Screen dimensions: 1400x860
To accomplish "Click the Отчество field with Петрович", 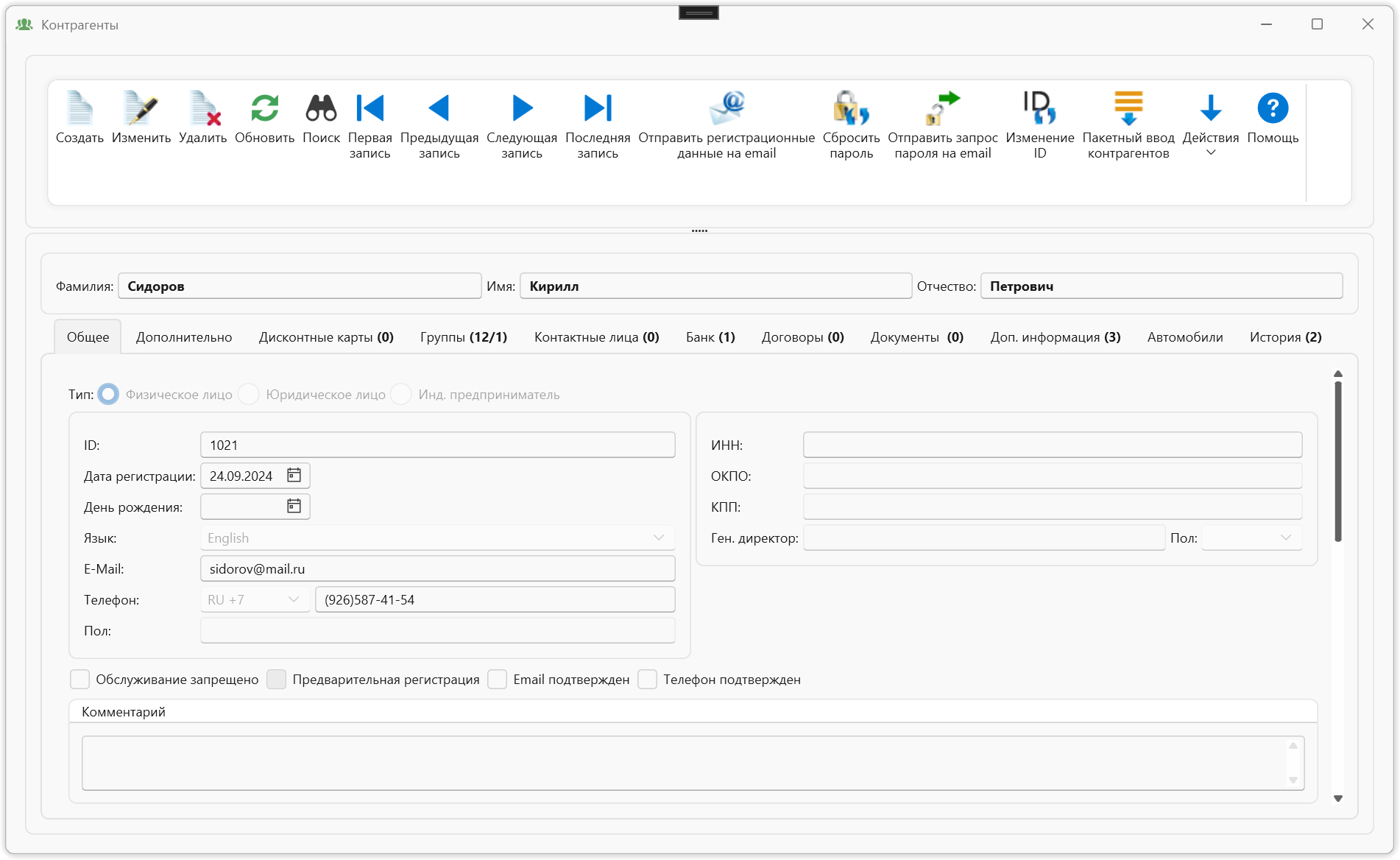I will pos(1162,286).
